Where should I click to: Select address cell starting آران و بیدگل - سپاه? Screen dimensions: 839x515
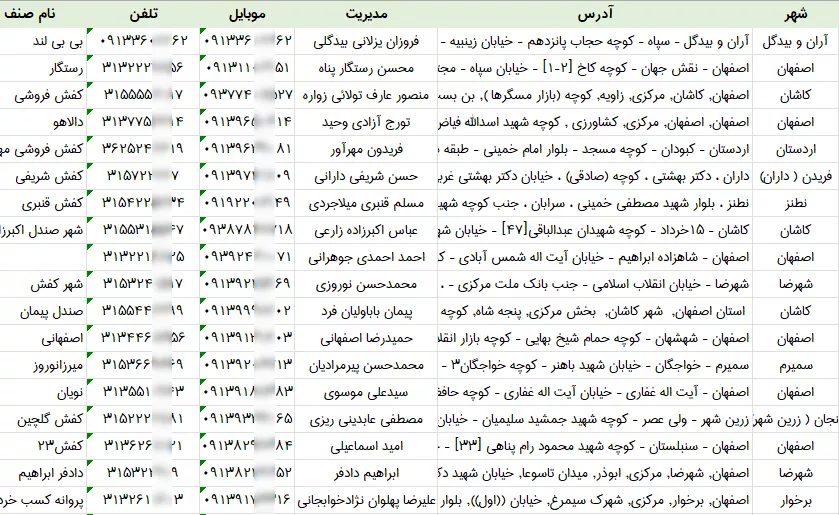(595, 42)
